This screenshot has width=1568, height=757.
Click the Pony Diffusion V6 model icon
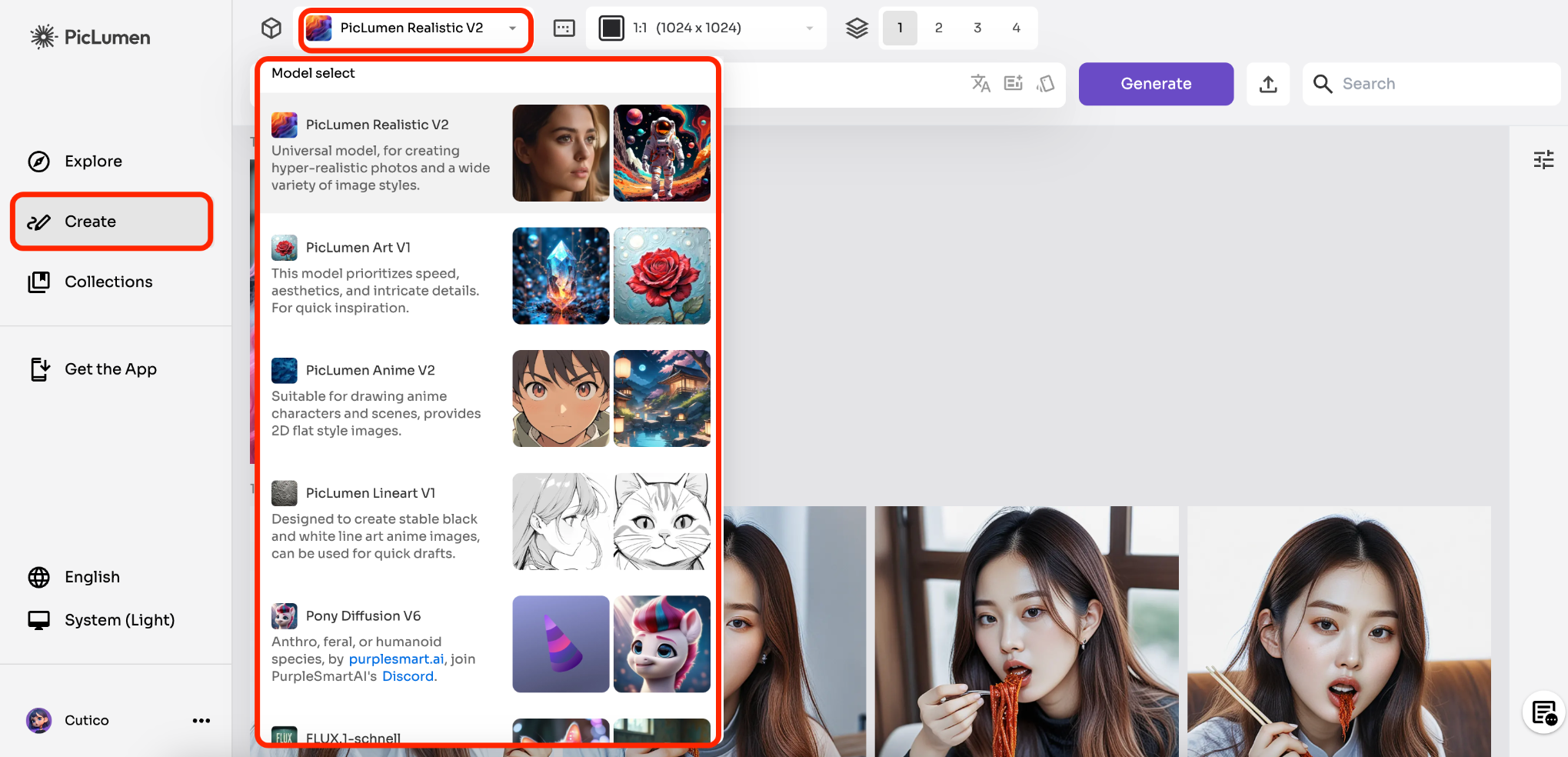[x=284, y=616]
